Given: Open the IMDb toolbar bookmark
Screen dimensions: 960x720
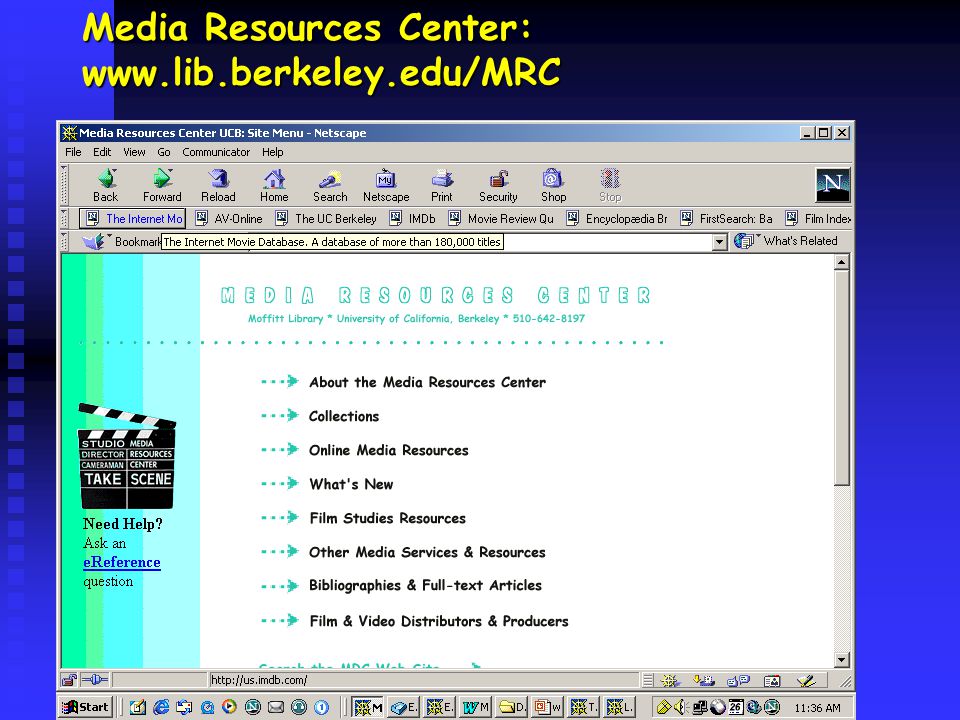Looking at the screenshot, I should tap(413, 219).
